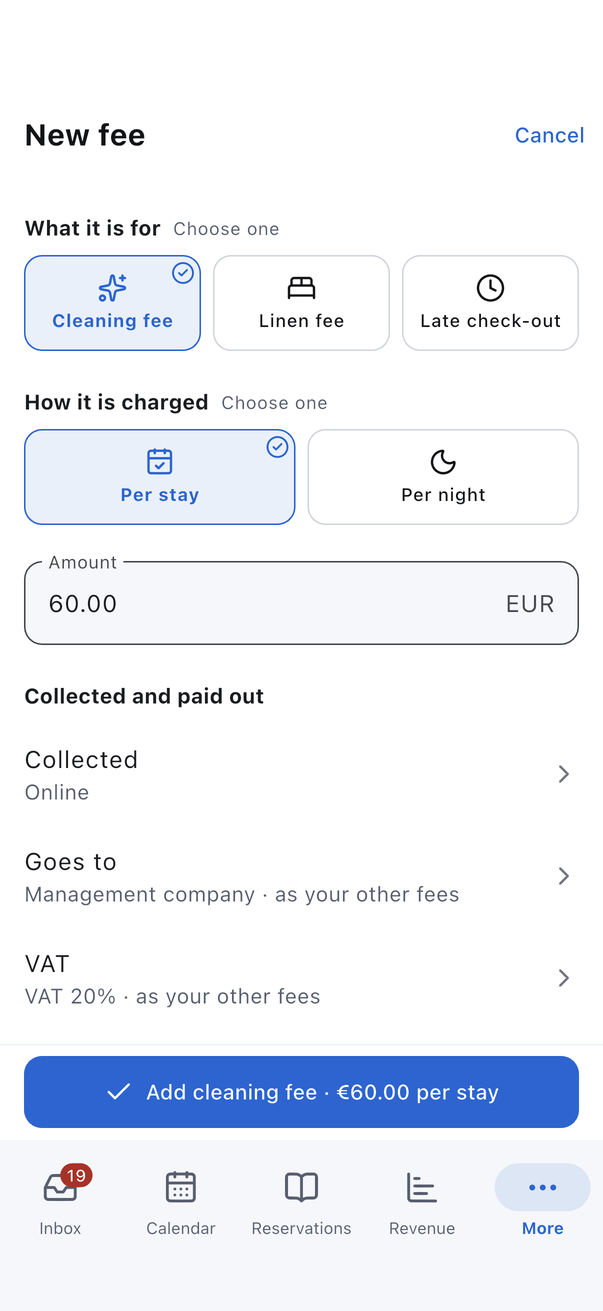The height and width of the screenshot is (1311, 603).
Task: Open Goes to Management company setting
Action: (301, 876)
